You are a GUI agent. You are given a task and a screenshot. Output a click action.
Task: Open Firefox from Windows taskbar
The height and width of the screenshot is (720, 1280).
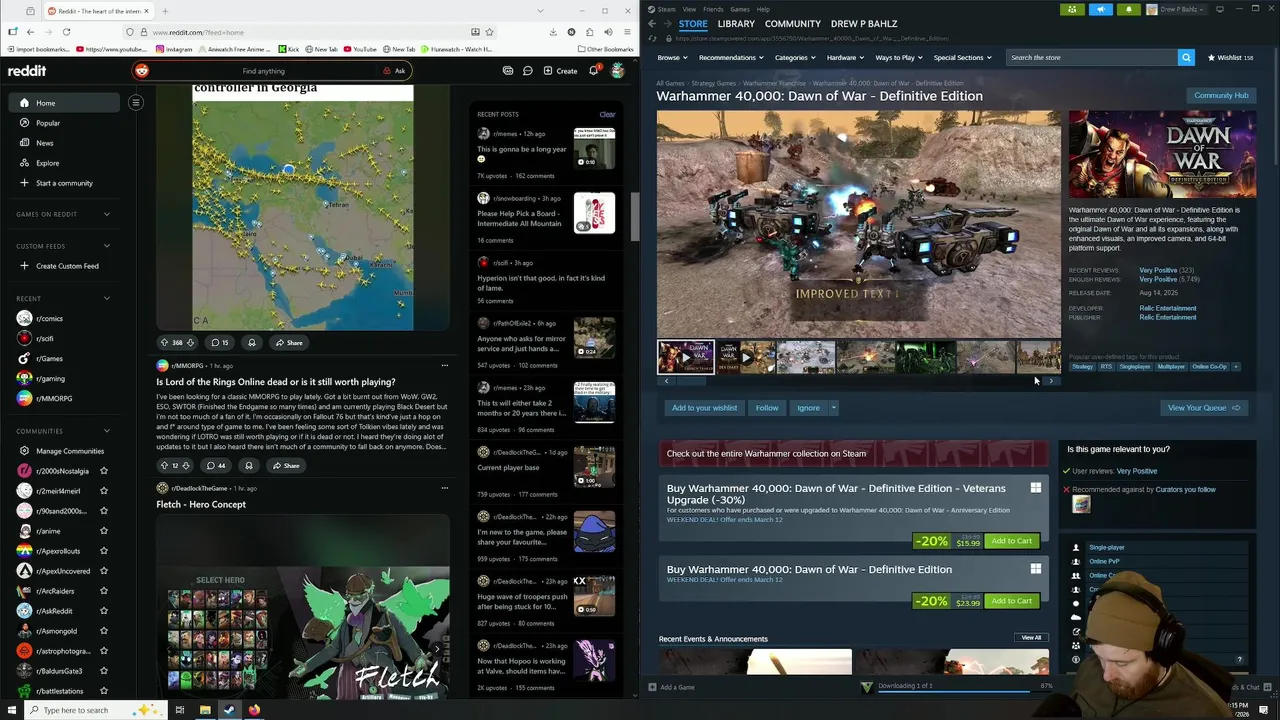coord(254,710)
